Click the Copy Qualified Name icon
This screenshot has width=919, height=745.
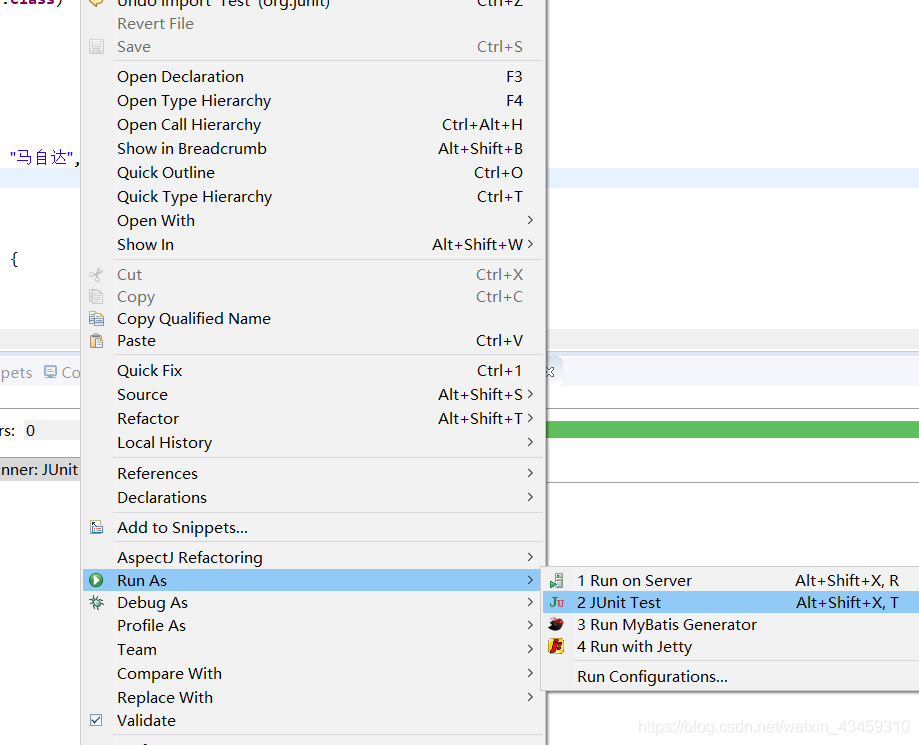pyautogui.click(x=96, y=319)
